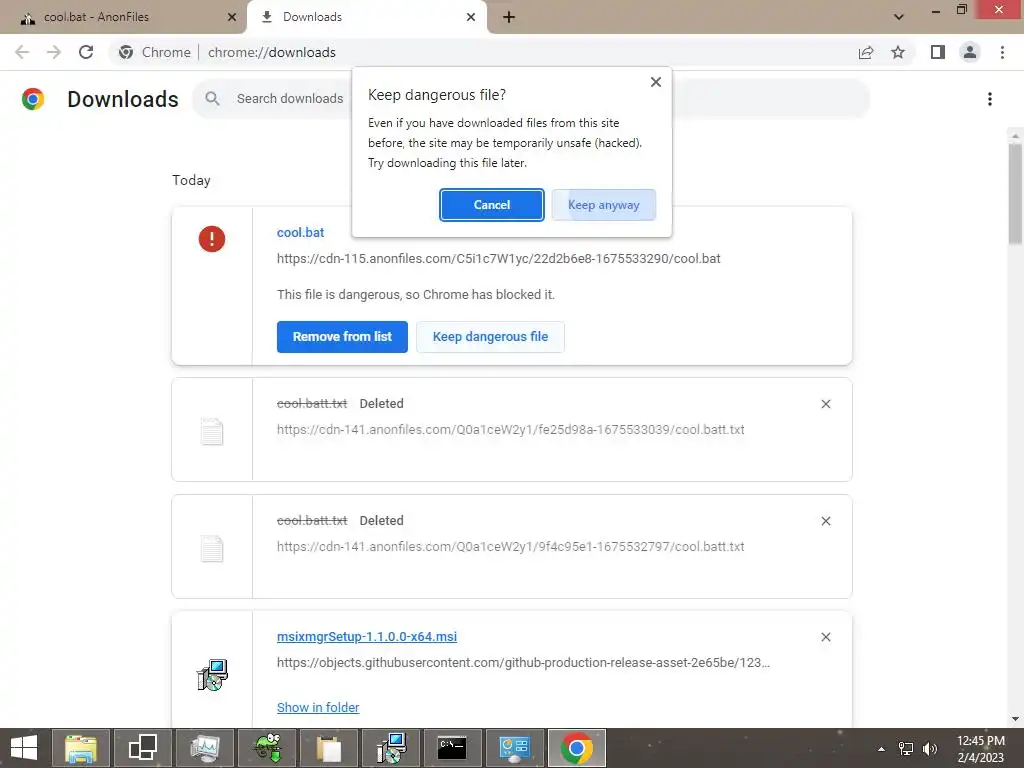1024x768 pixels.
Task: Close the cool.bat - AnonFiles tab
Action: click(x=232, y=17)
